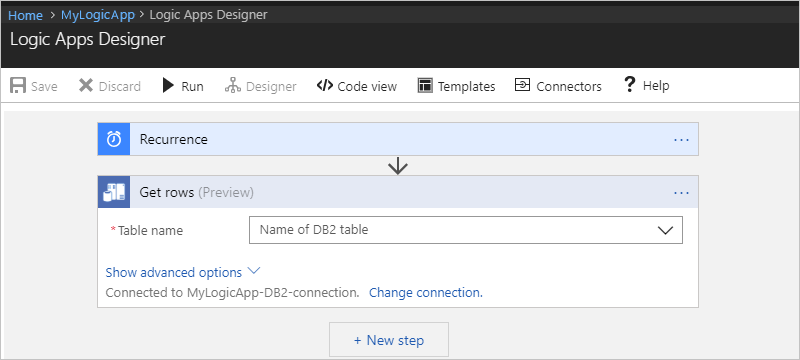Screen dimensions: 800x360
Task: Click the Recurrence alarm clock icon
Action: [x=114, y=139]
